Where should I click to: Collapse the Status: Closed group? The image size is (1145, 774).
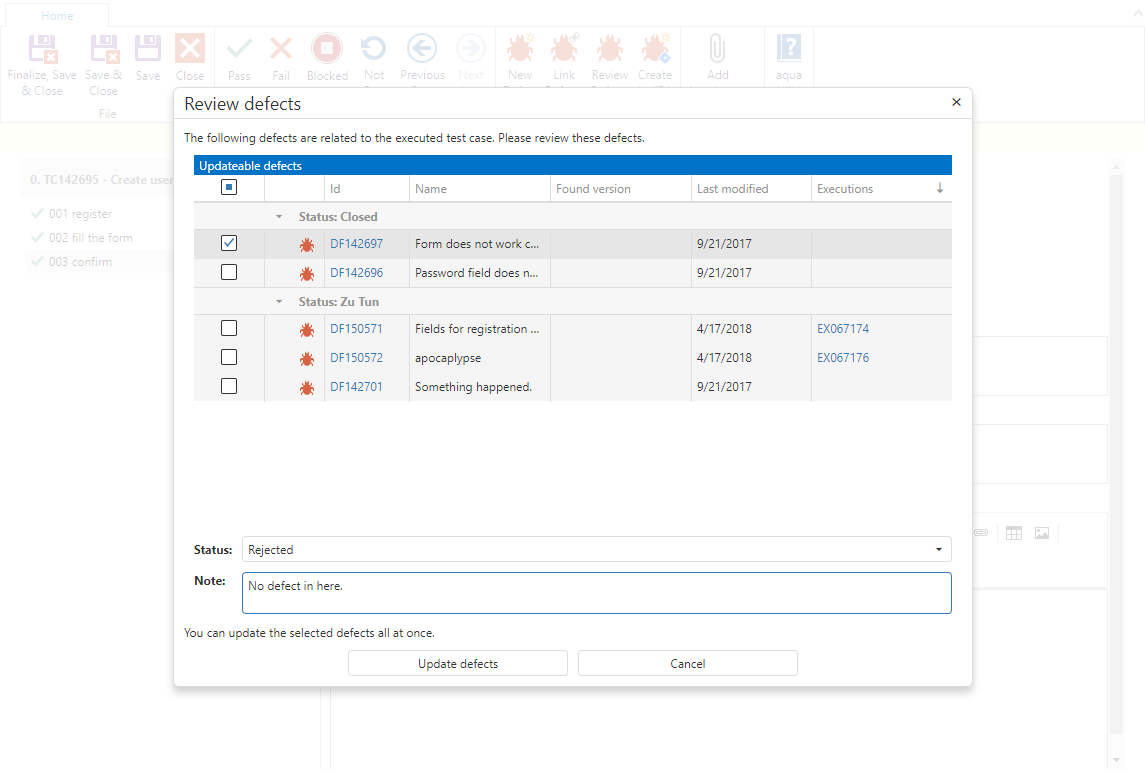click(x=279, y=217)
